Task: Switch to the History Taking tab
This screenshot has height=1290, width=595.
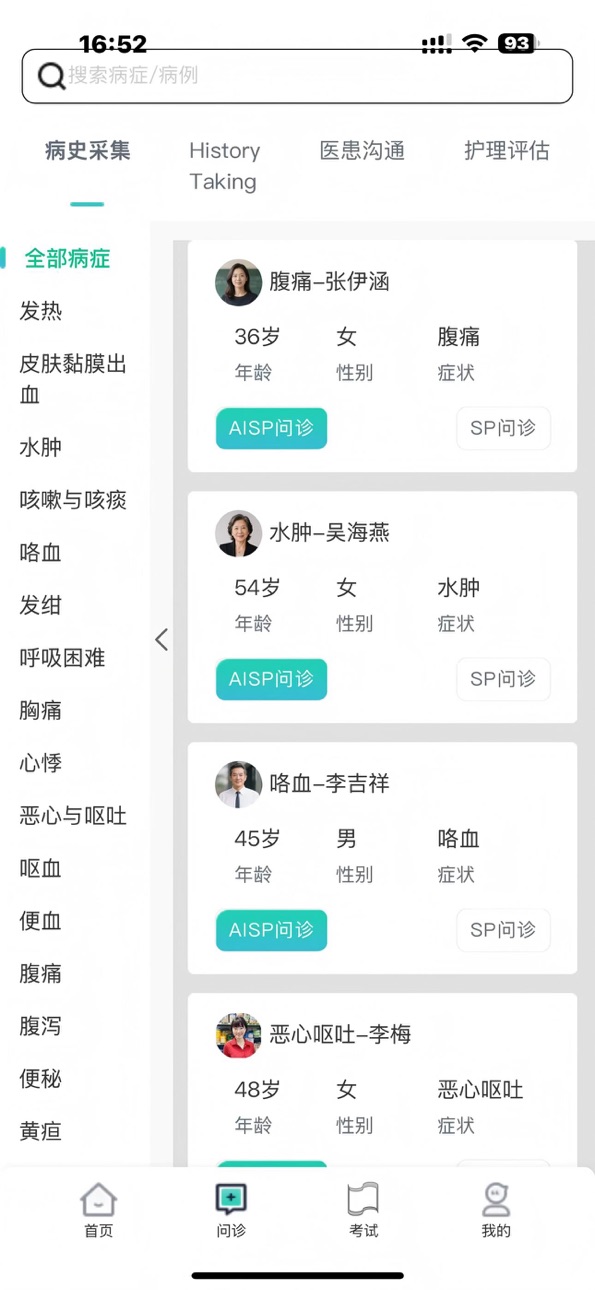Action: [x=224, y=166]
